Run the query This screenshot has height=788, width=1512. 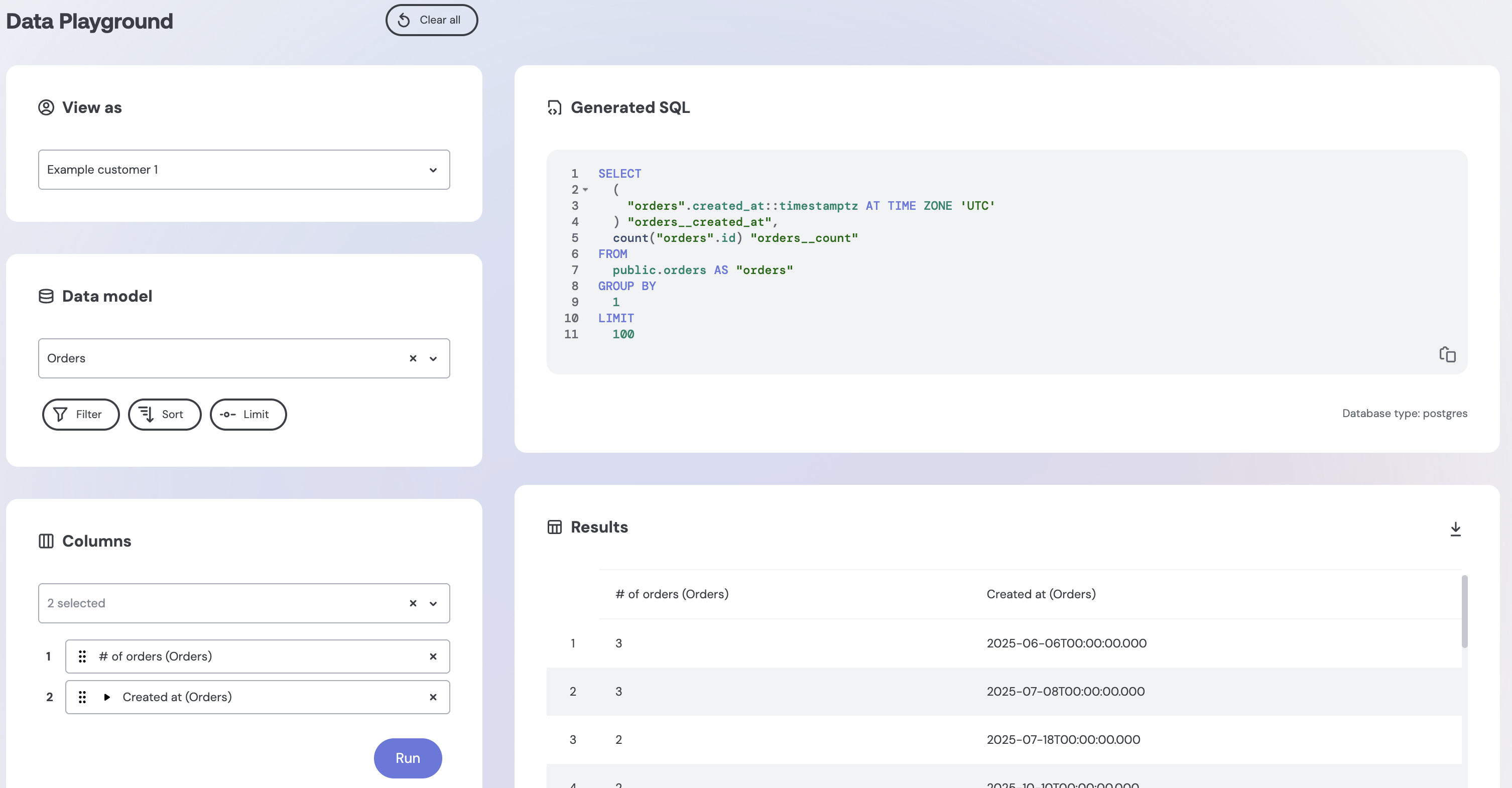(x=407, y=757)
